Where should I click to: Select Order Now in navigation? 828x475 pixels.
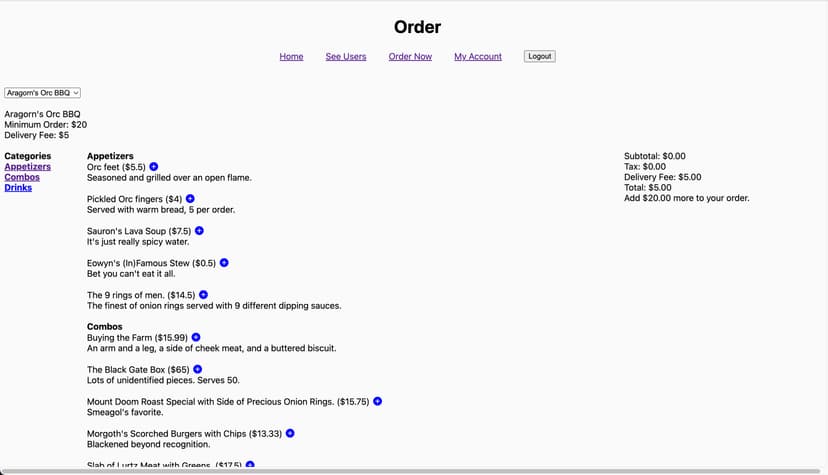pyautogui.click(x=410, y=57)
